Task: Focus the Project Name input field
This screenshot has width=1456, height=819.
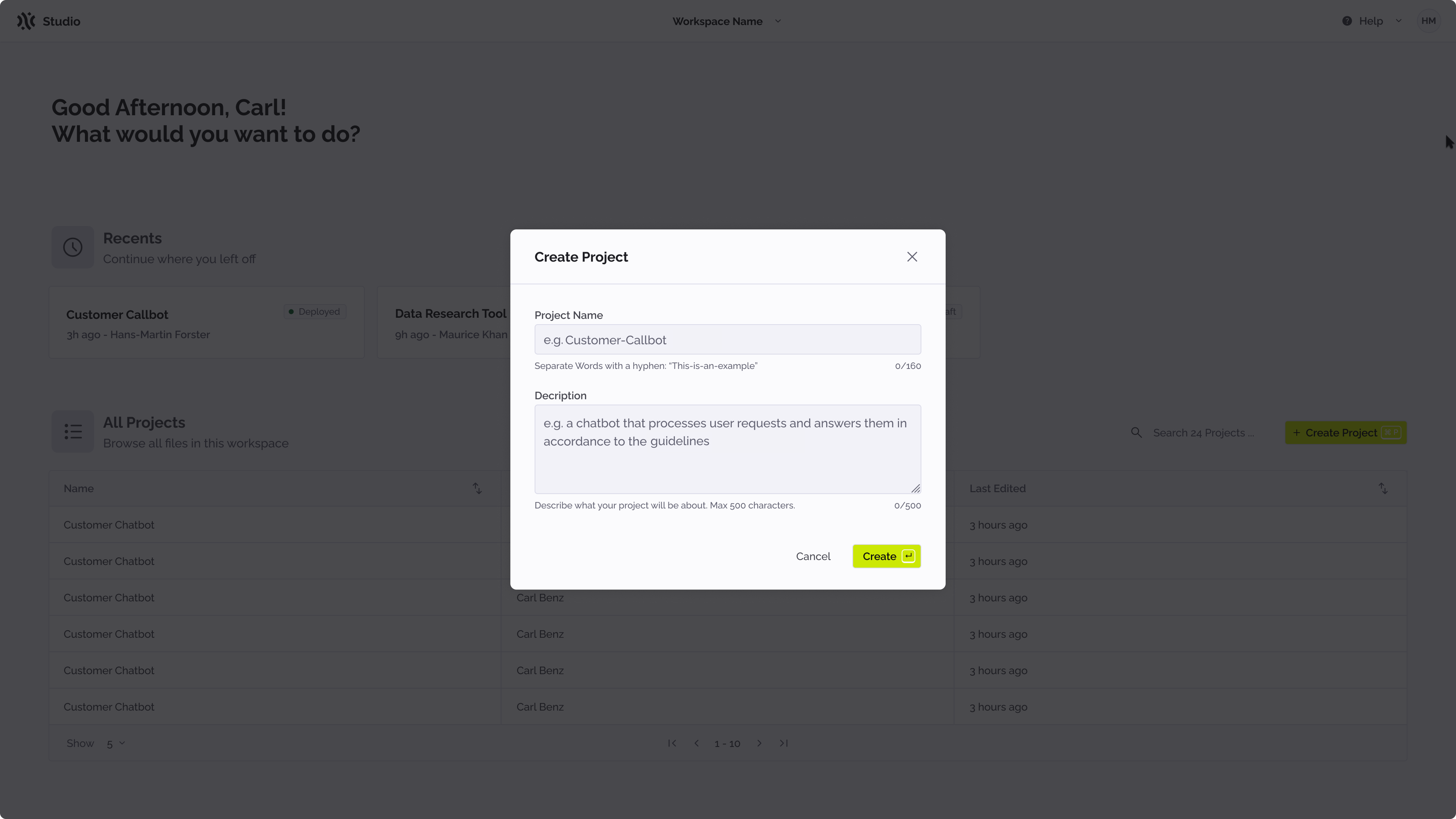Action: click(x=728, y=340)
